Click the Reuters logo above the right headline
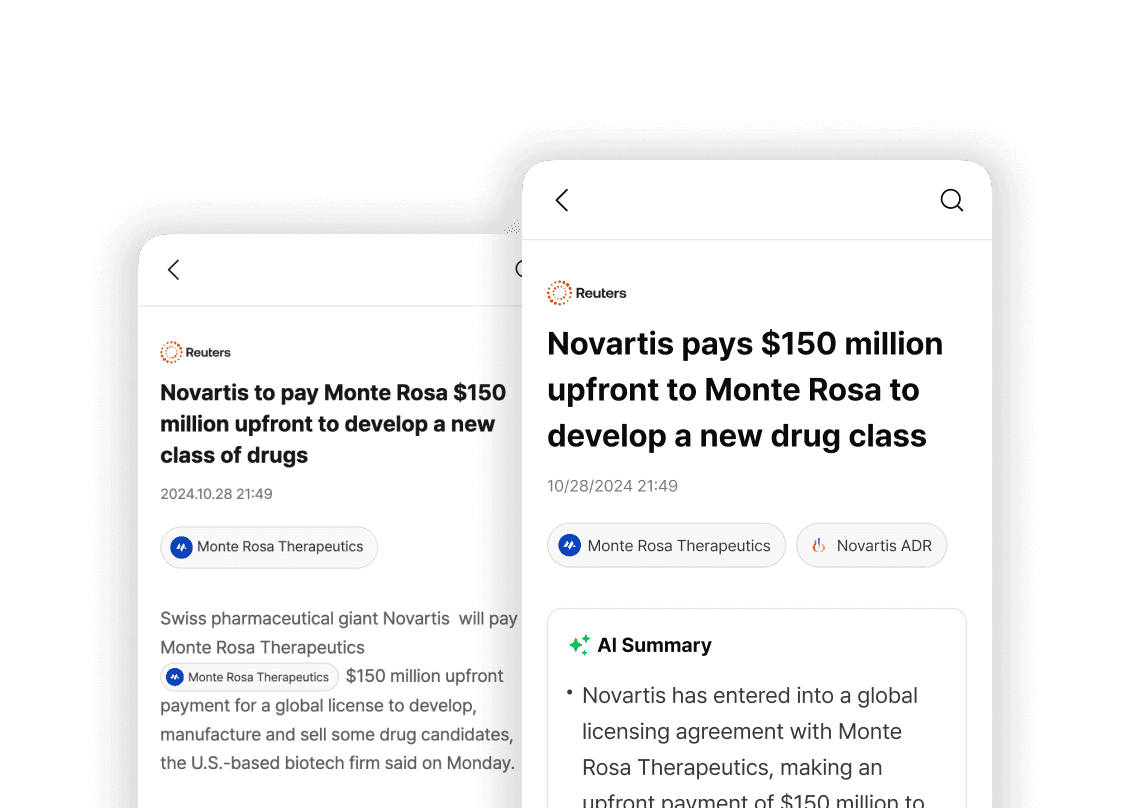The height and width of the screenshot is (808, 1128). (559, 293)
